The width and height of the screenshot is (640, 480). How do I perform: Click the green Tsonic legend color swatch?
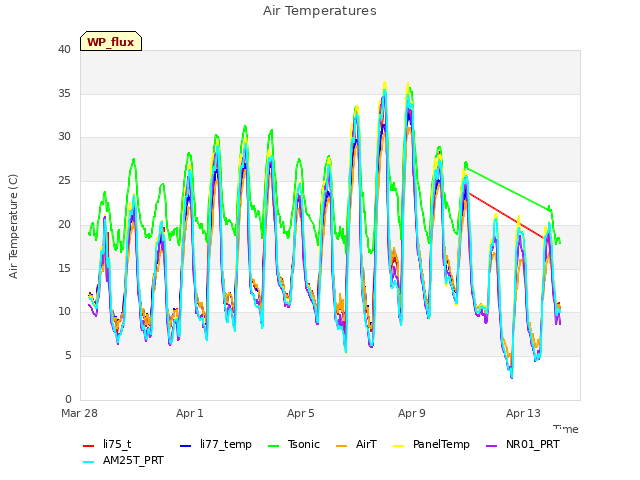pos(273,446)
